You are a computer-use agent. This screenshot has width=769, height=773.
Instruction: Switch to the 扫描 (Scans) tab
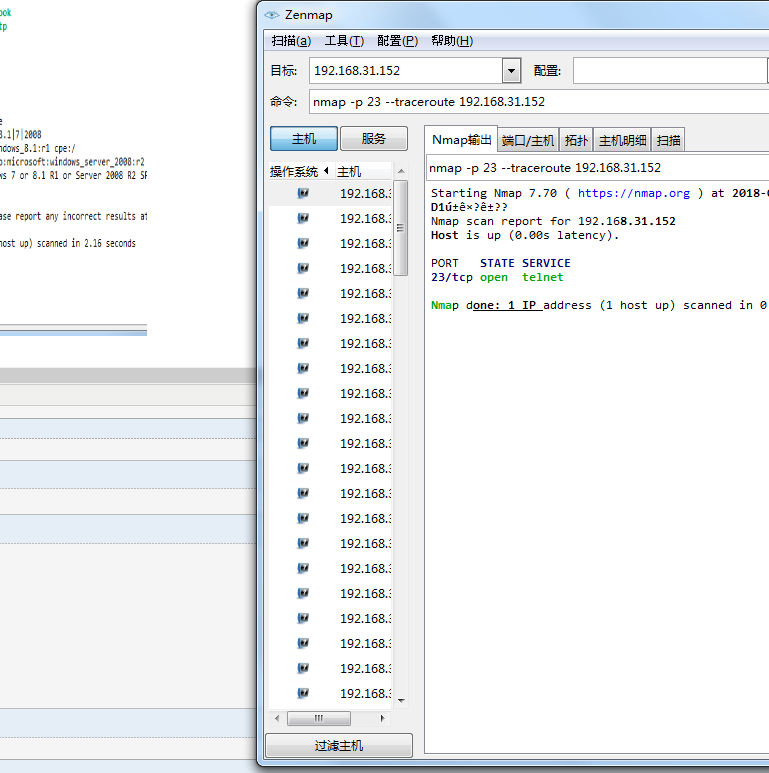click(x=668, y=141)
